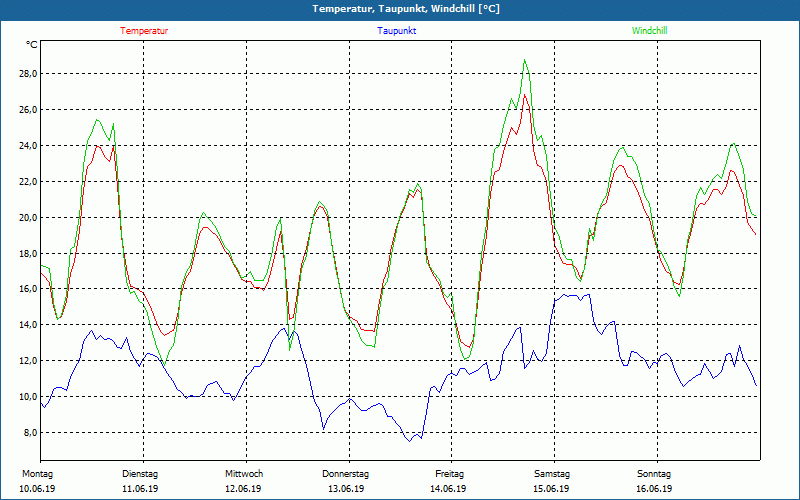Select the 26,0 y-axis value

coord(28,110)
